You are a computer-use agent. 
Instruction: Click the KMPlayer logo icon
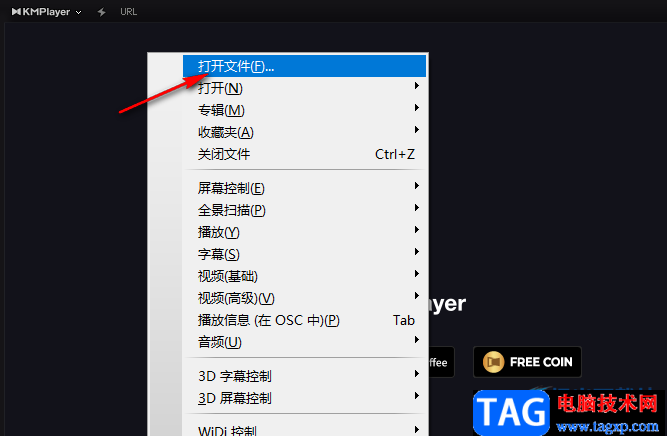[x=16, y=11]
